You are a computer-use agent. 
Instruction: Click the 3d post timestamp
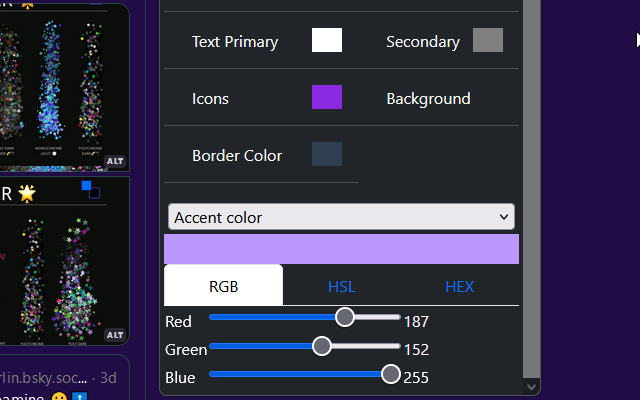(x=109, y=378)
